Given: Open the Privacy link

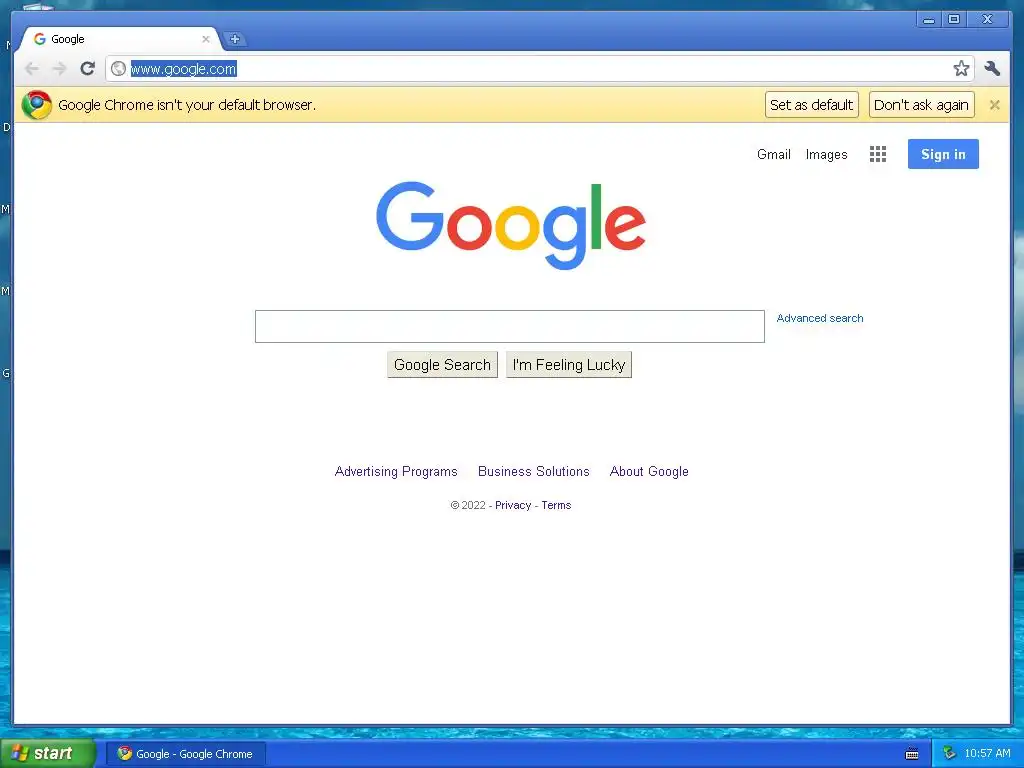Looking at the screenshot, I should [513, 505].
